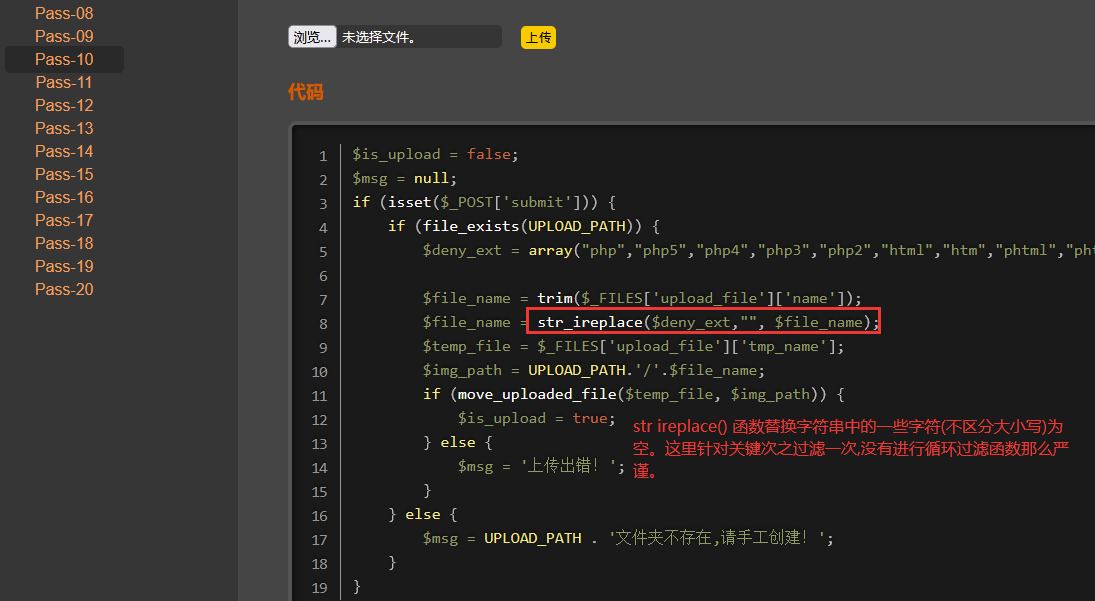The height and width of the screenshot is (601, 1095).
Task: Select the Pass-15 entry
Action: (x=64, y=175)
